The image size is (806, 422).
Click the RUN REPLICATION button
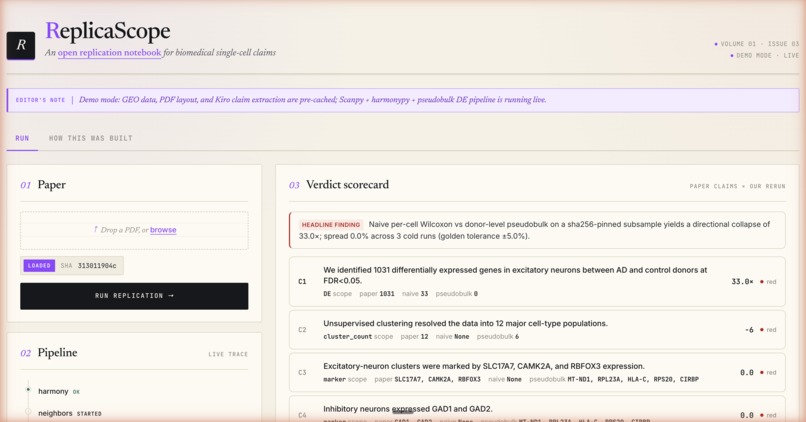pos(134,296)
